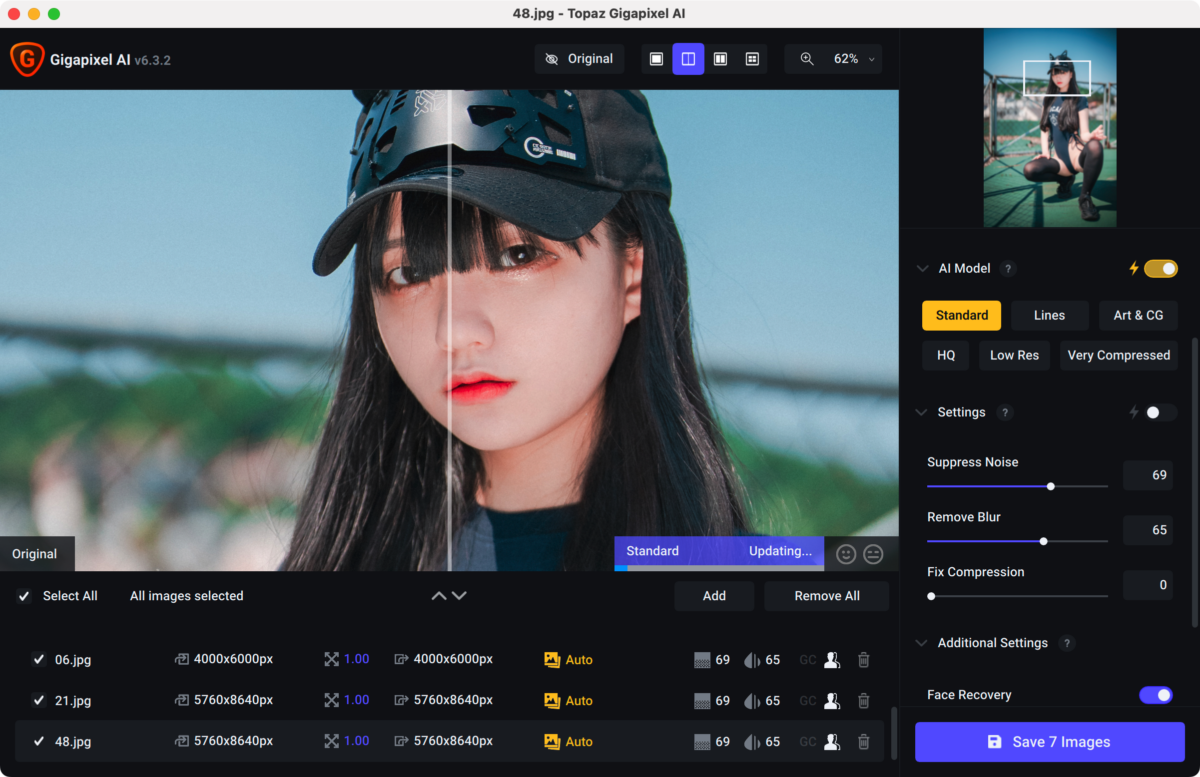Click the Original label on preview
The height and width of the screenshot is (777, 1200).
(35, 554)
